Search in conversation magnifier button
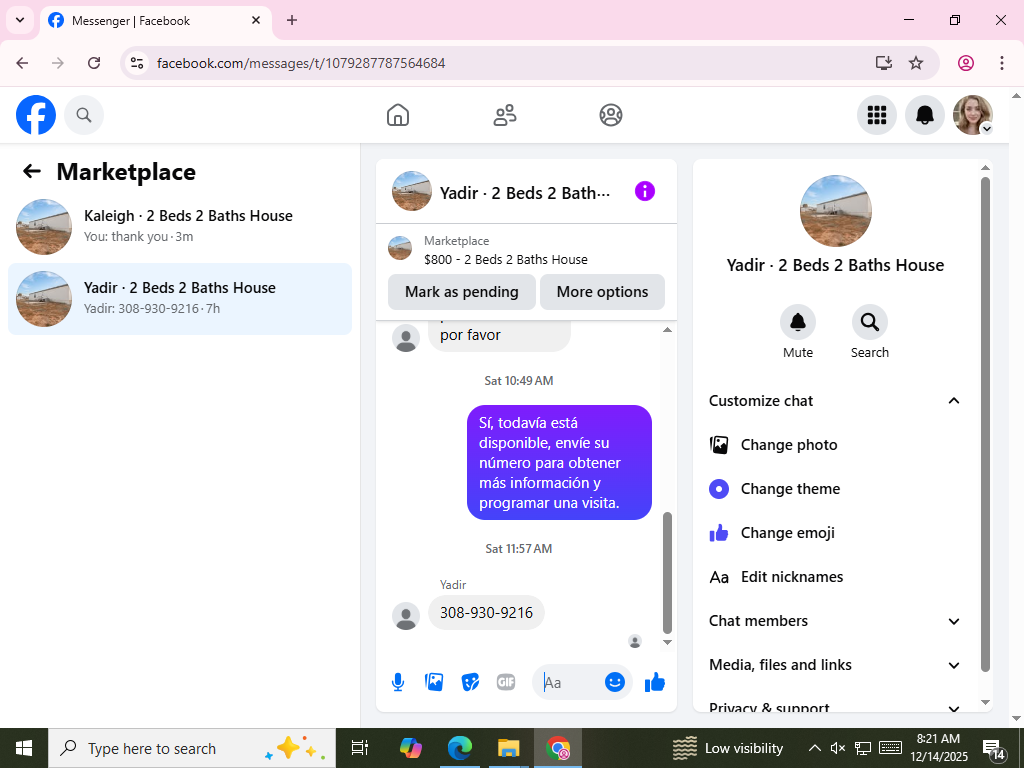 [x=870, y=323]
